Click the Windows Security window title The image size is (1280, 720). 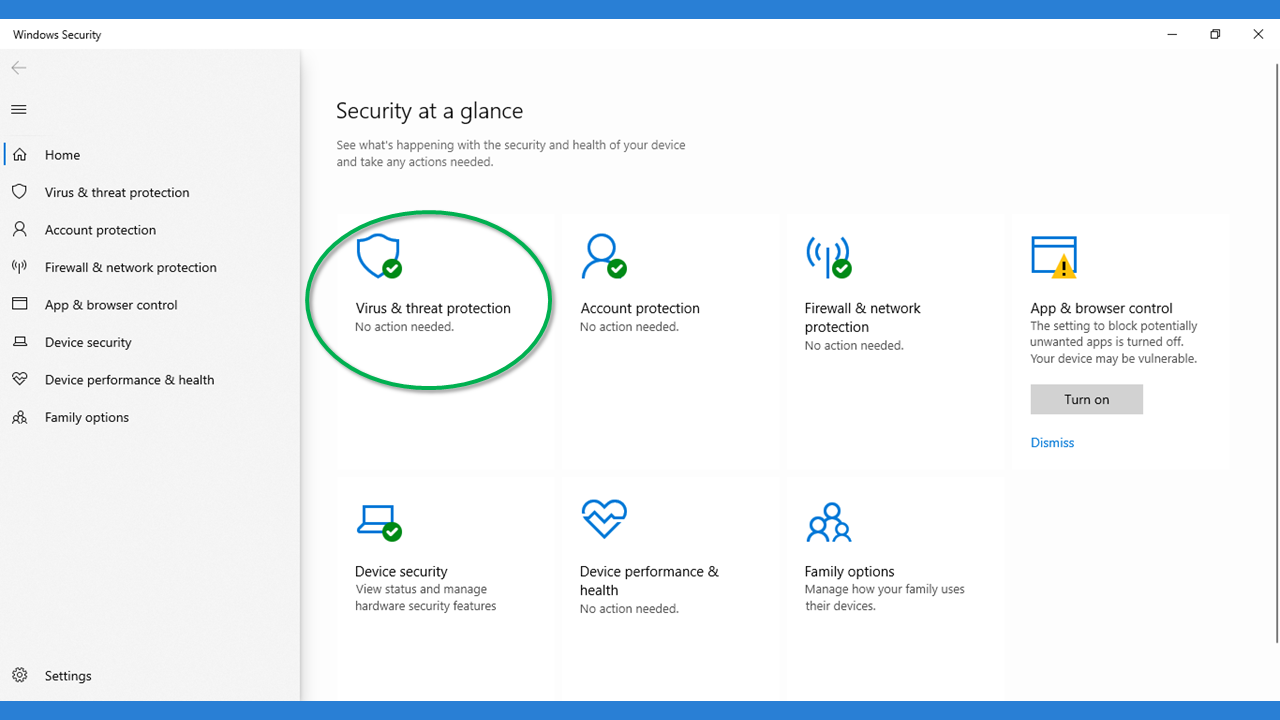(57, 34)
